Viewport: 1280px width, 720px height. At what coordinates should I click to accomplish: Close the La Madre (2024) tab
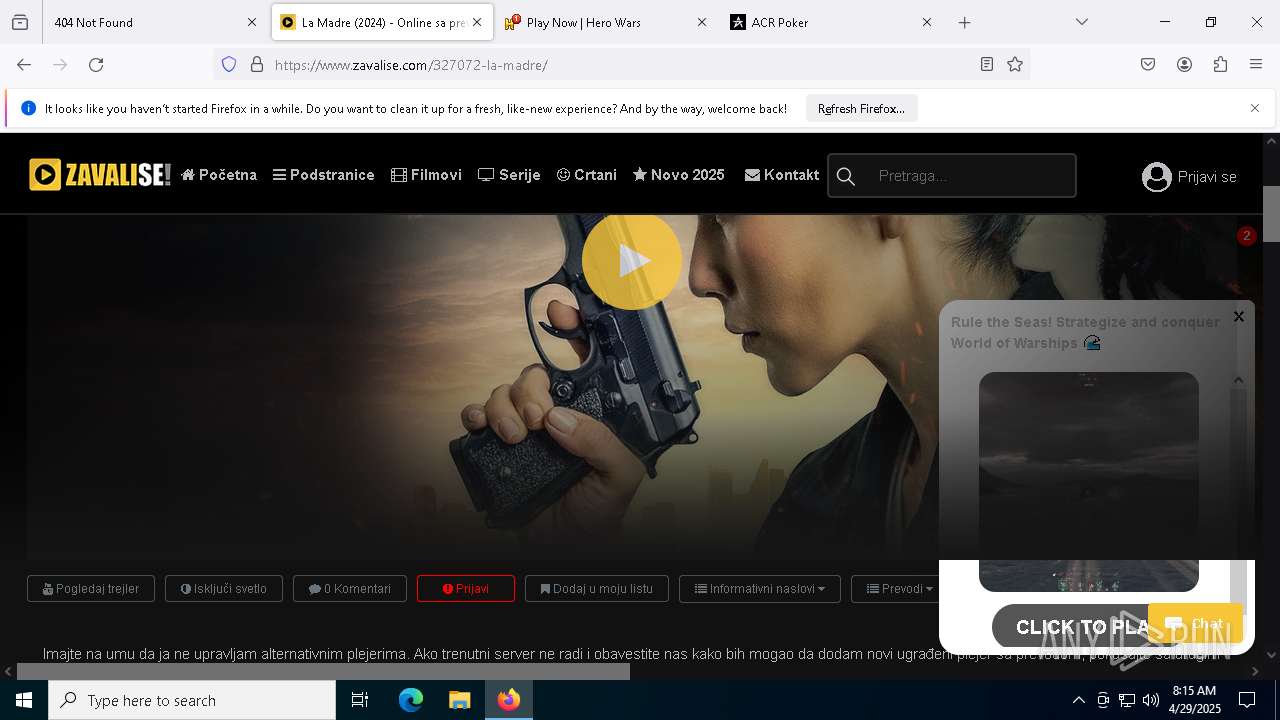(477, 22)
